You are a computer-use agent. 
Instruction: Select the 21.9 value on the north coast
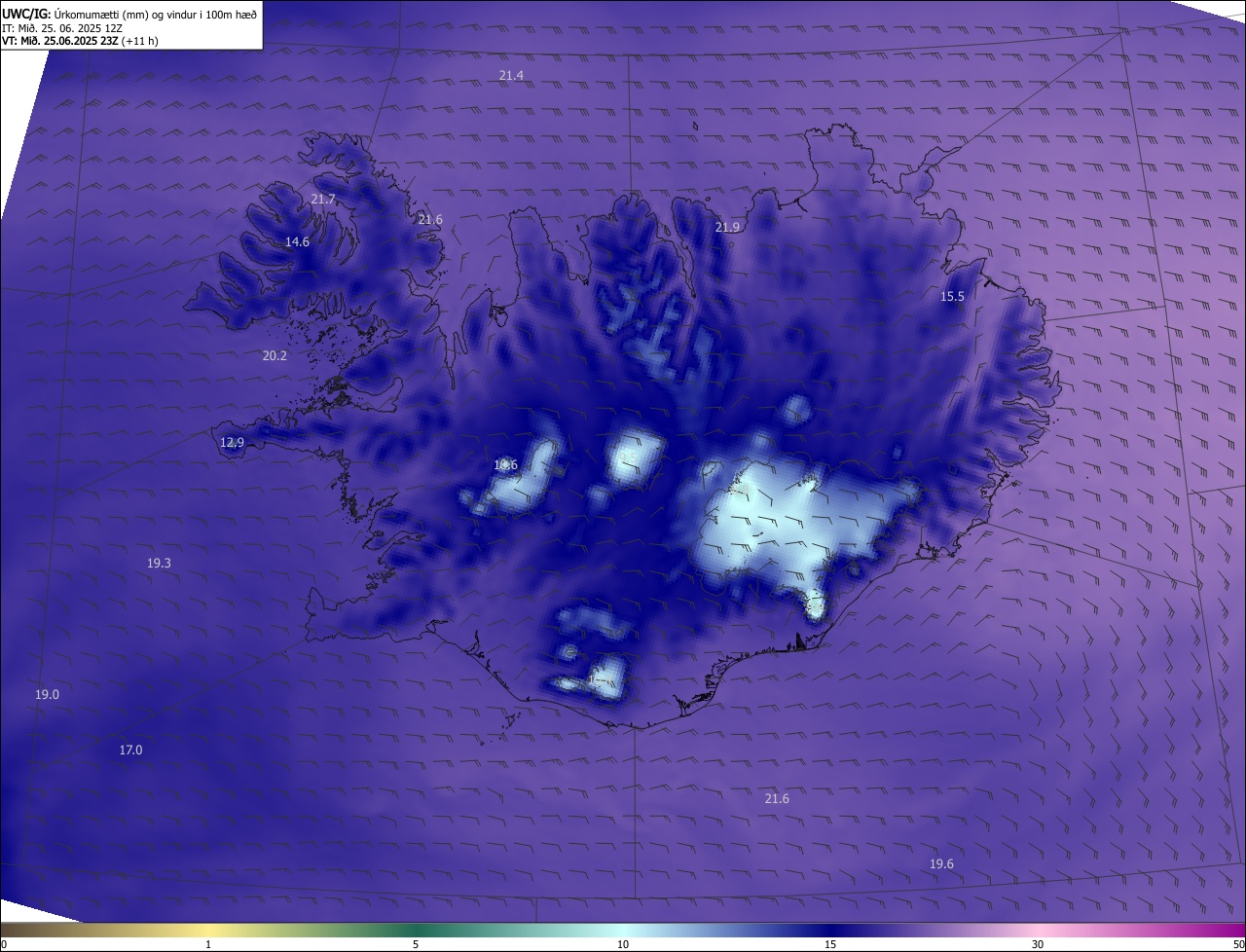[727, 227]
